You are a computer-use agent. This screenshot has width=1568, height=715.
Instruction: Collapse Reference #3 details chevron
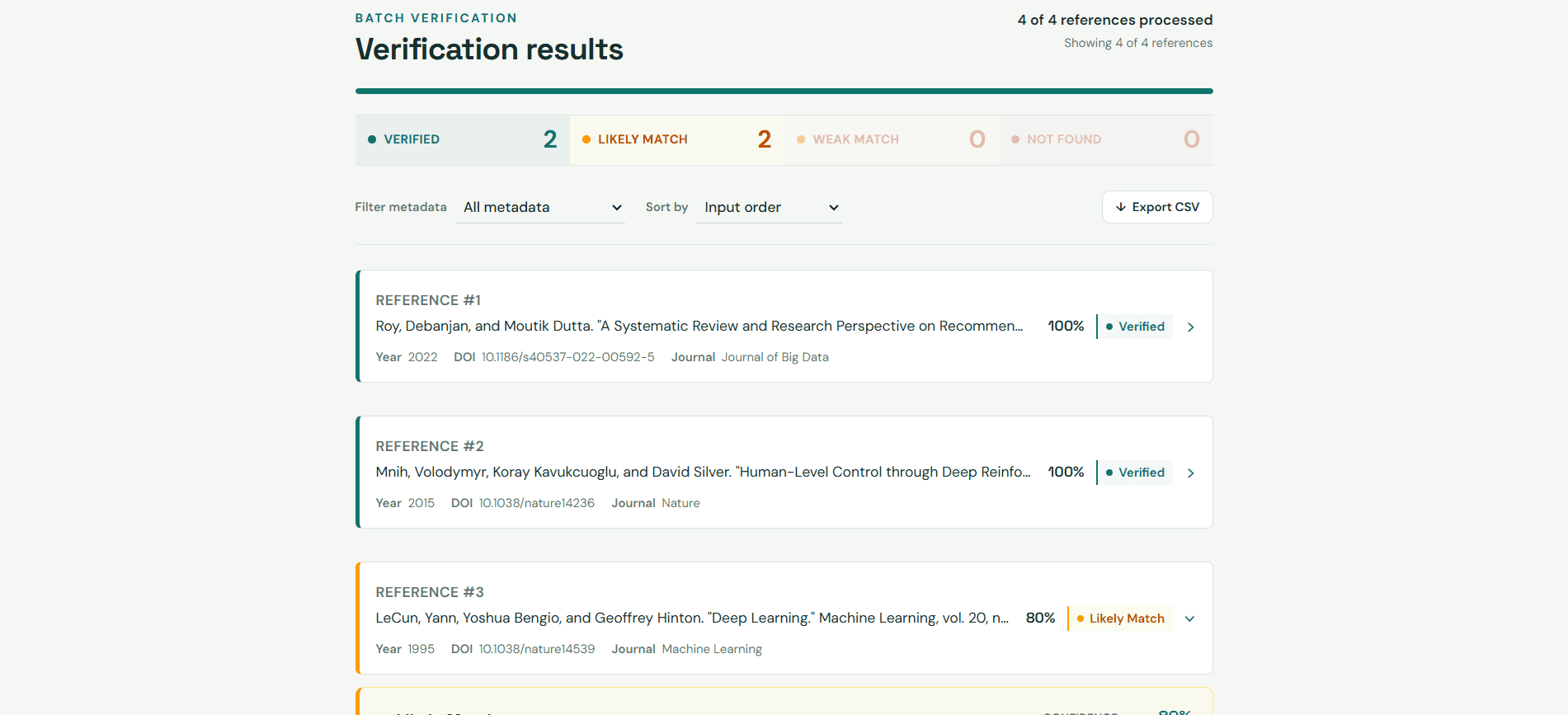[1189, 619]
